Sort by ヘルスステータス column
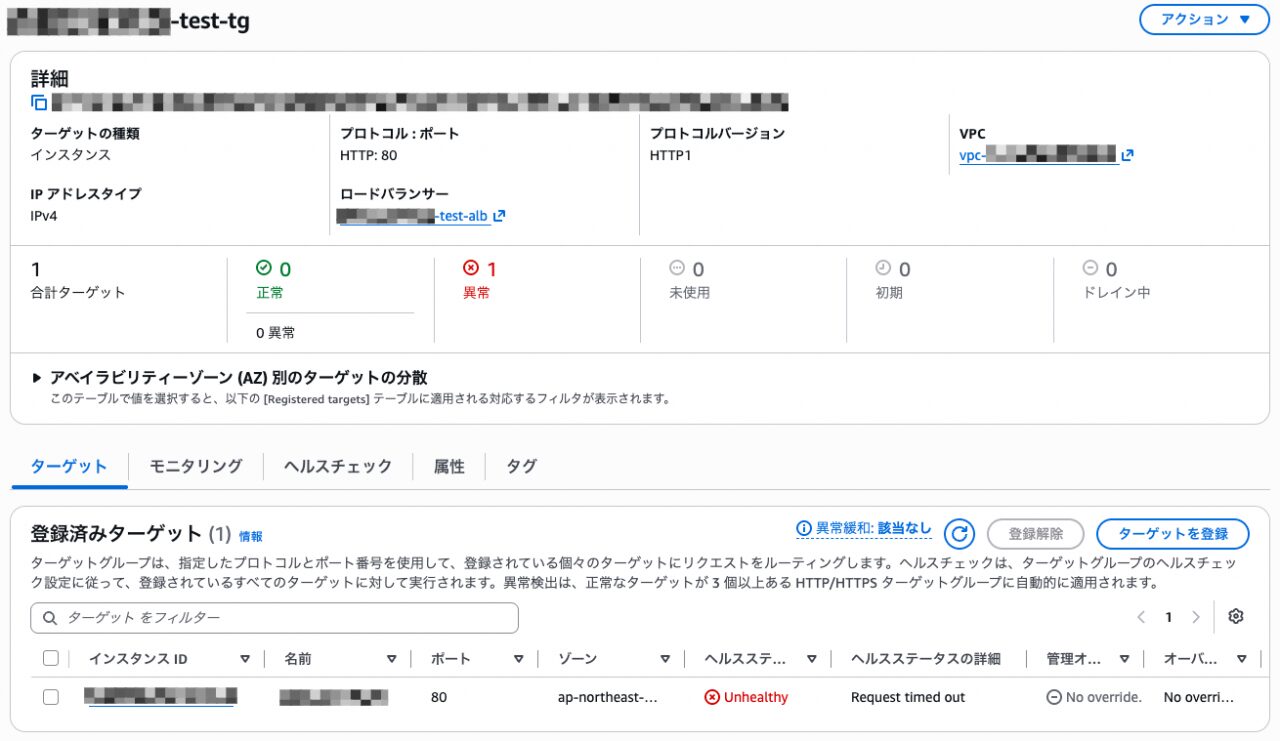Screen dimensions: 1280x741 (x=811, y=659)
